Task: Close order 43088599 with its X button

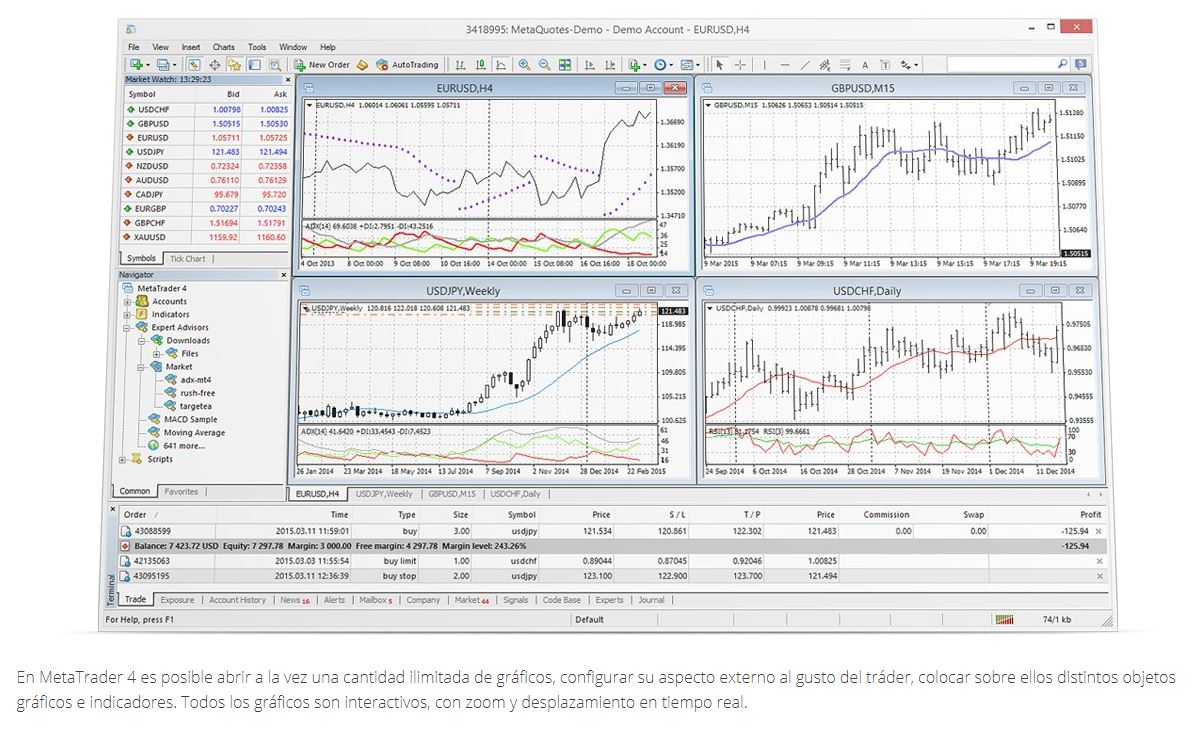Action: click(x=1099, y=531)
